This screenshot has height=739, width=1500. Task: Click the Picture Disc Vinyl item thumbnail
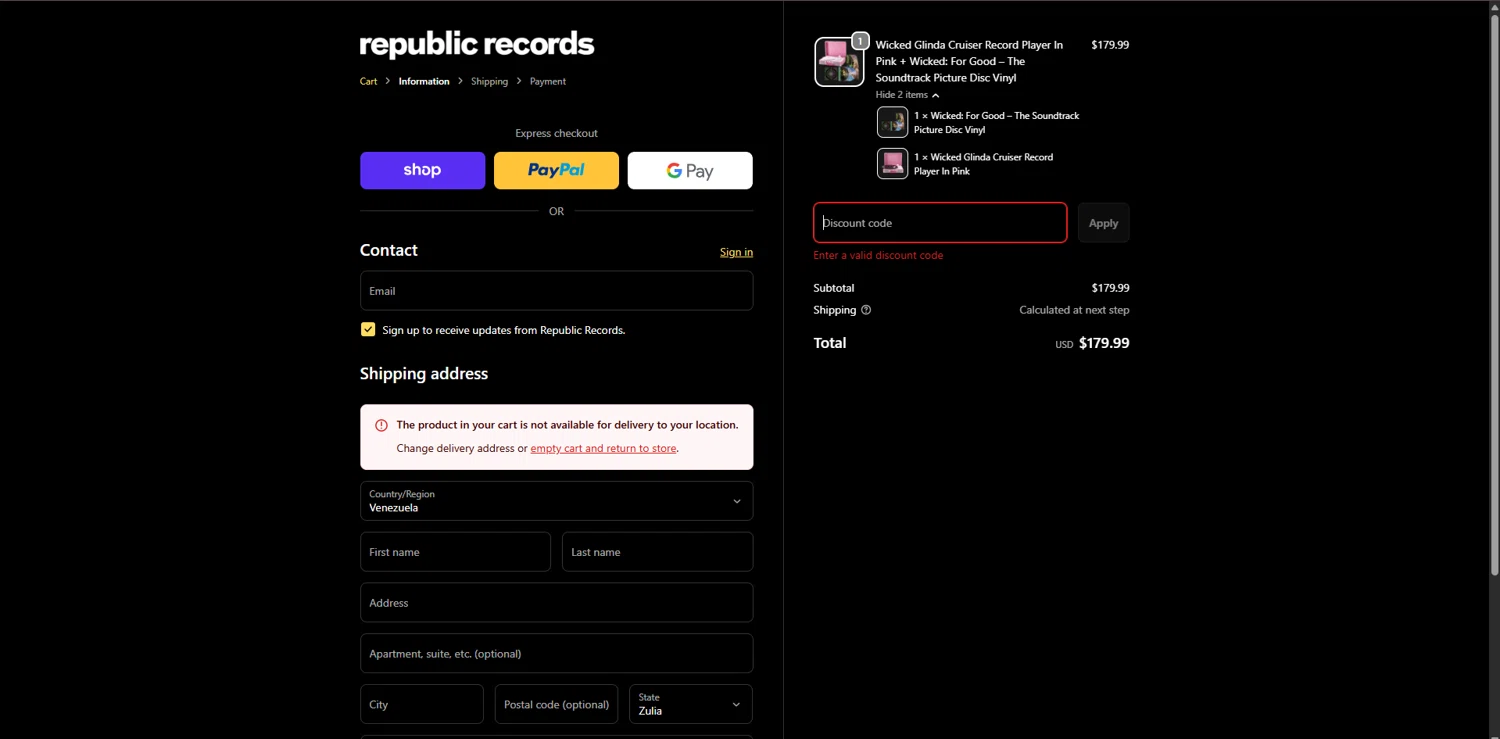click(892, 122)
